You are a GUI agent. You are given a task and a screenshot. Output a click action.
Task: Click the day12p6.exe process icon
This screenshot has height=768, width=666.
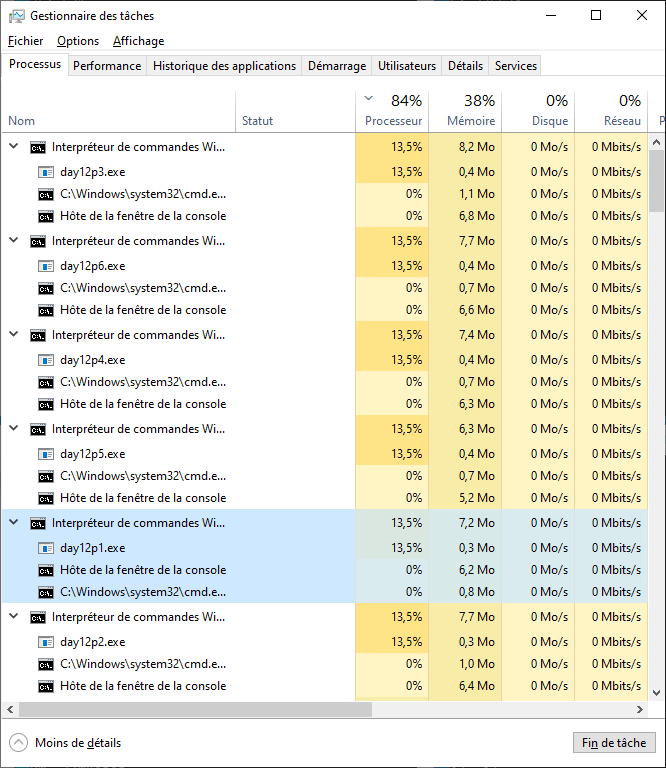[46, 266]
